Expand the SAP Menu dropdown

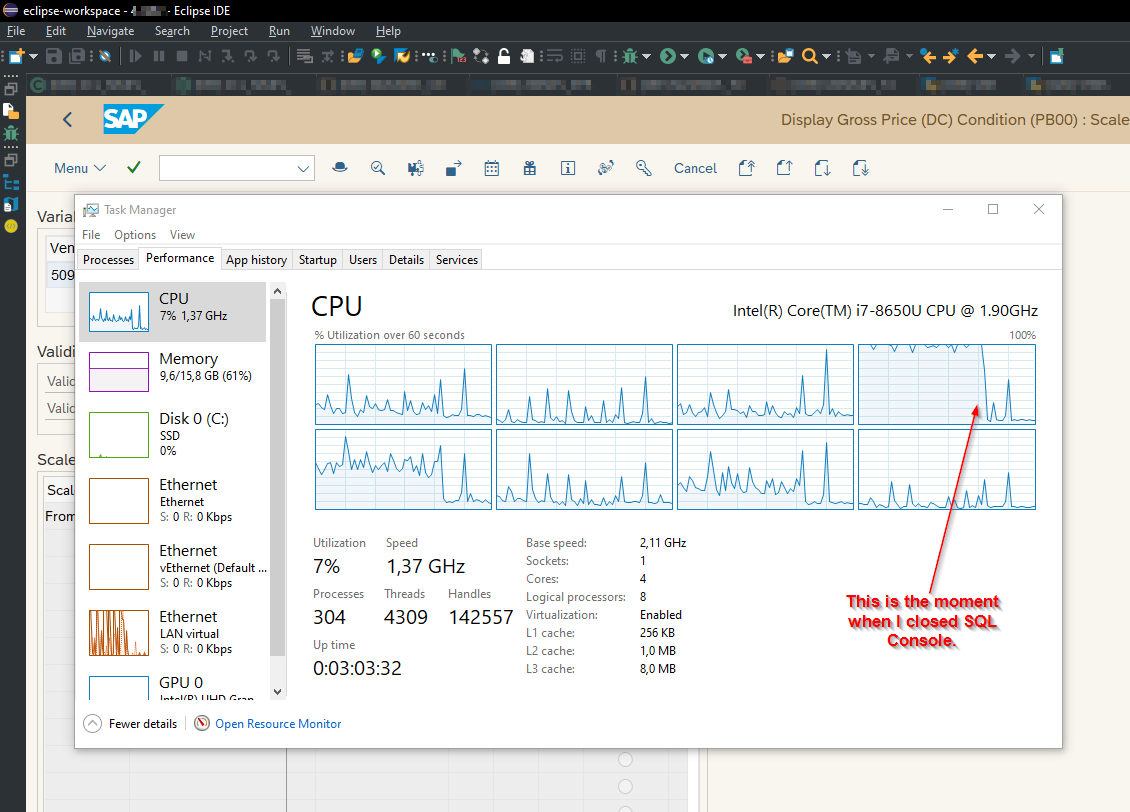[x=79, y=168]
